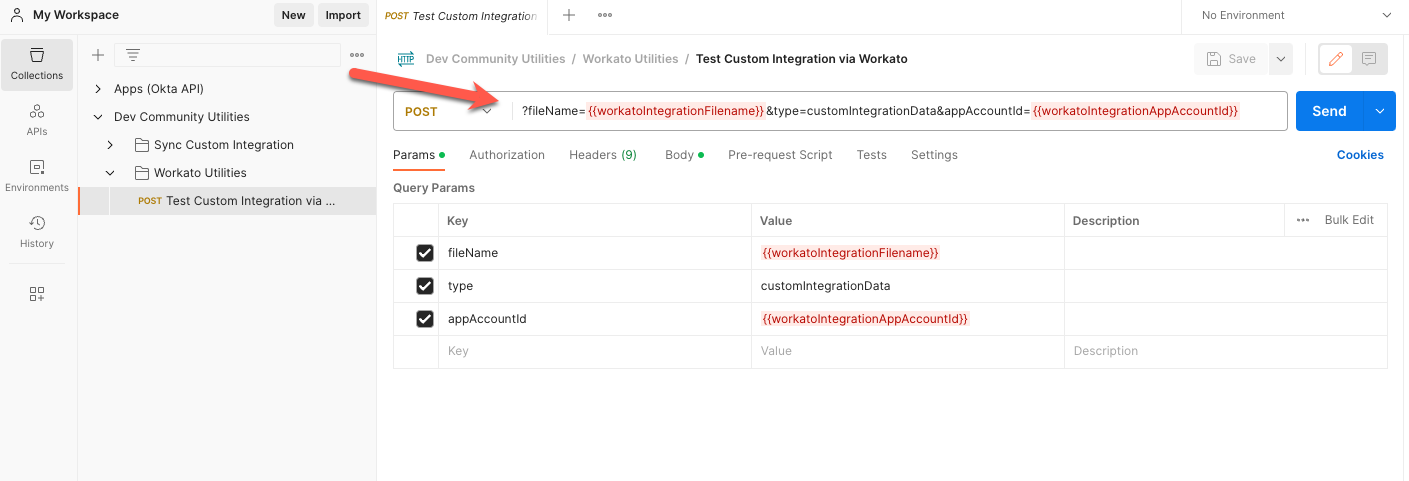Uncheck the type parameter checkbox

point(425,286)
